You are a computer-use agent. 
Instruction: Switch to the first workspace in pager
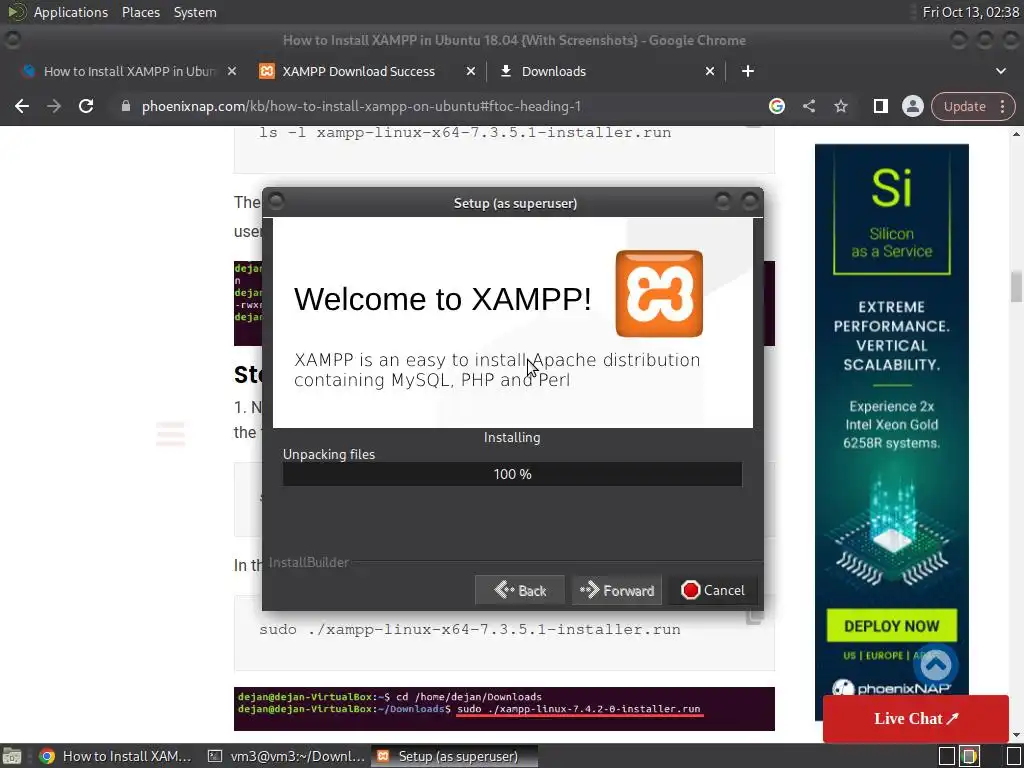pyautogui.click(x=947, y=756)
